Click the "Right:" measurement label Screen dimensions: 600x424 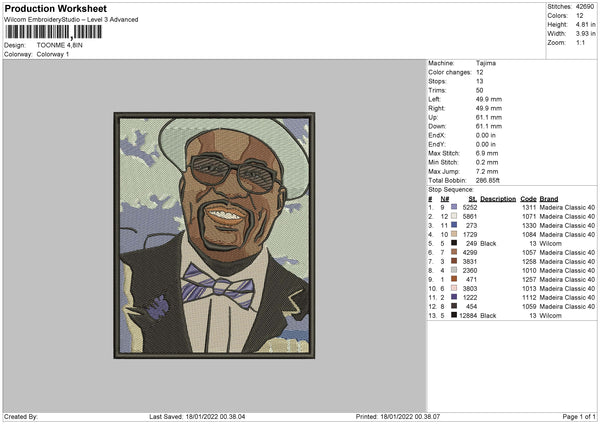click(436, 108)
